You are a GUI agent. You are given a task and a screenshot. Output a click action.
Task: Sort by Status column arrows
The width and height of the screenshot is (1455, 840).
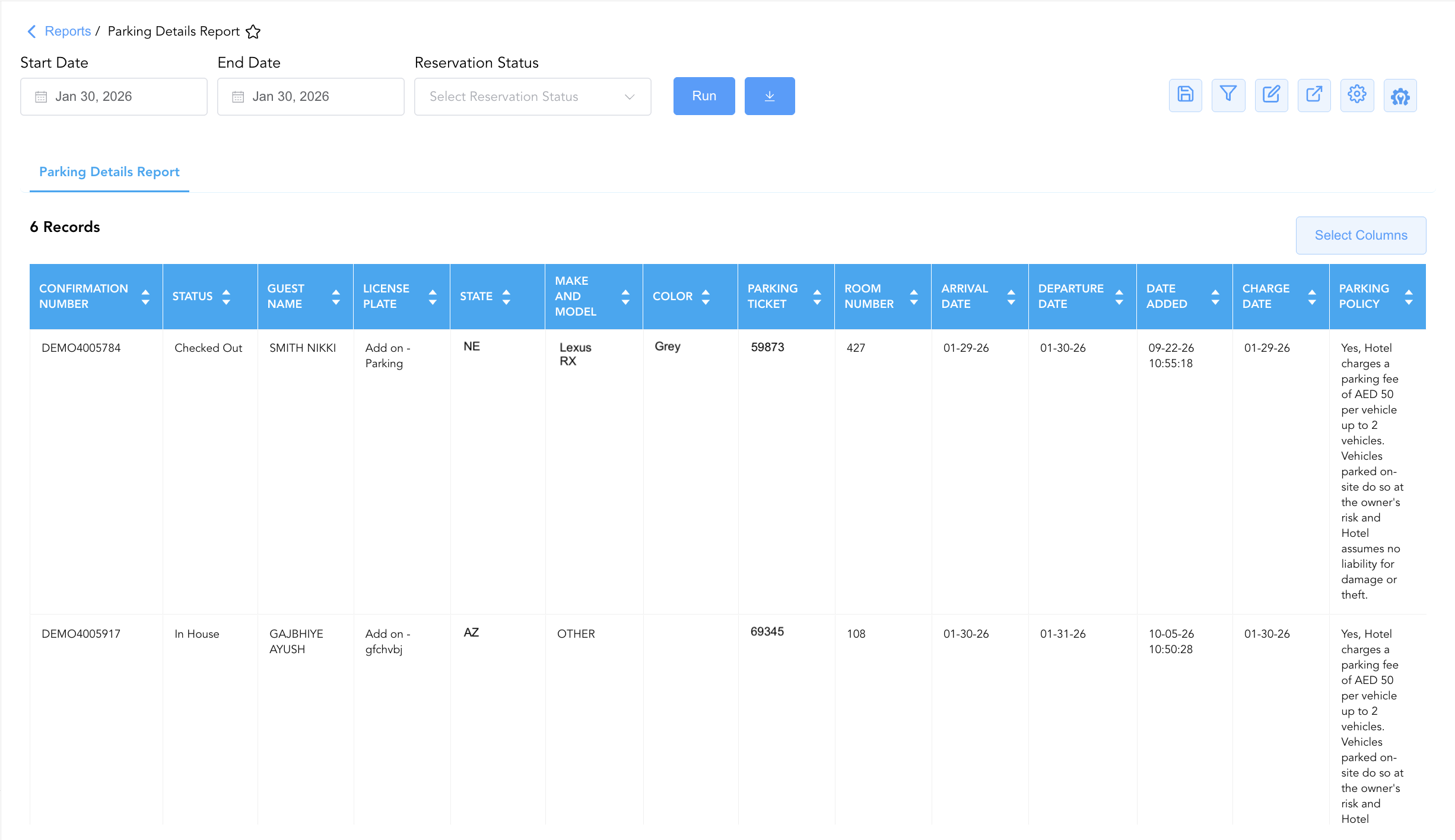pos(226,297)
